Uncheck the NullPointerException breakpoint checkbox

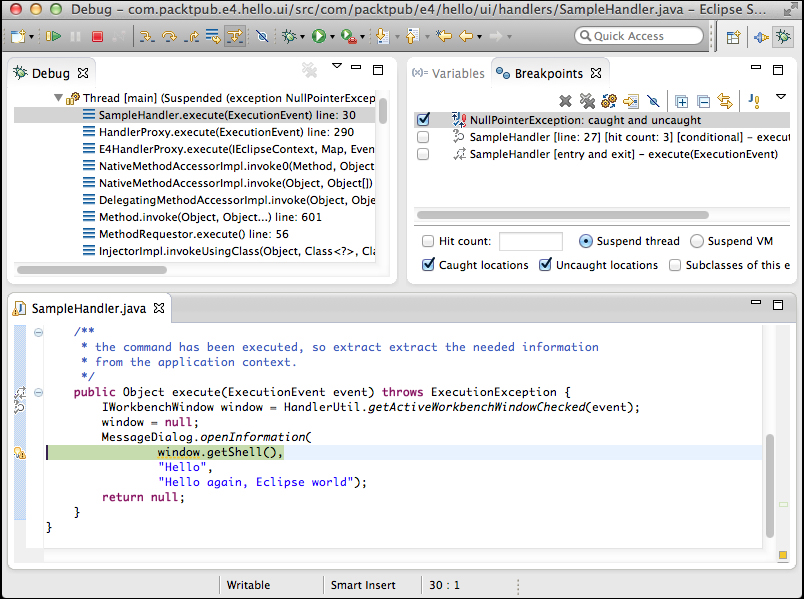tap(423, 120)
